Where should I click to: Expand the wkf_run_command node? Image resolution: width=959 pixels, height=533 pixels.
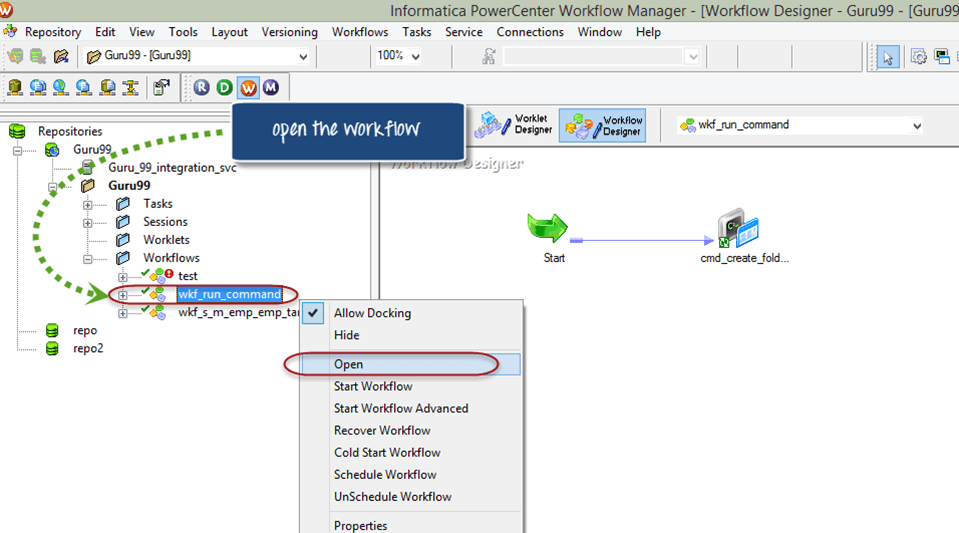point(122,295)
